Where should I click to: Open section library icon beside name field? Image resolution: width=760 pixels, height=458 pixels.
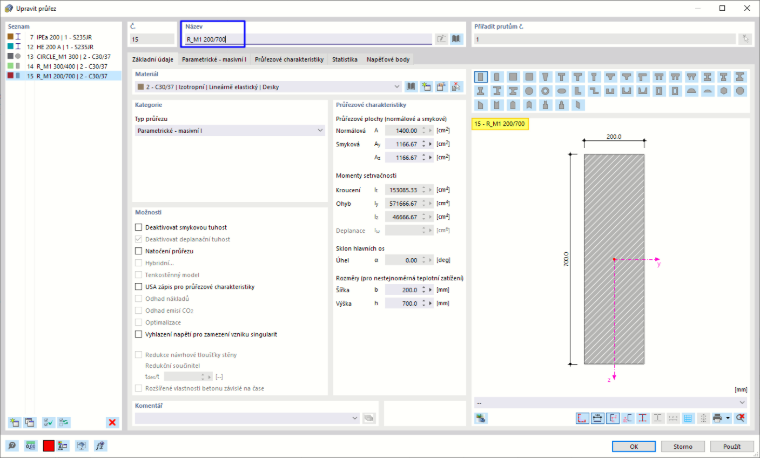pyautogui.click(x=456, y=39)
